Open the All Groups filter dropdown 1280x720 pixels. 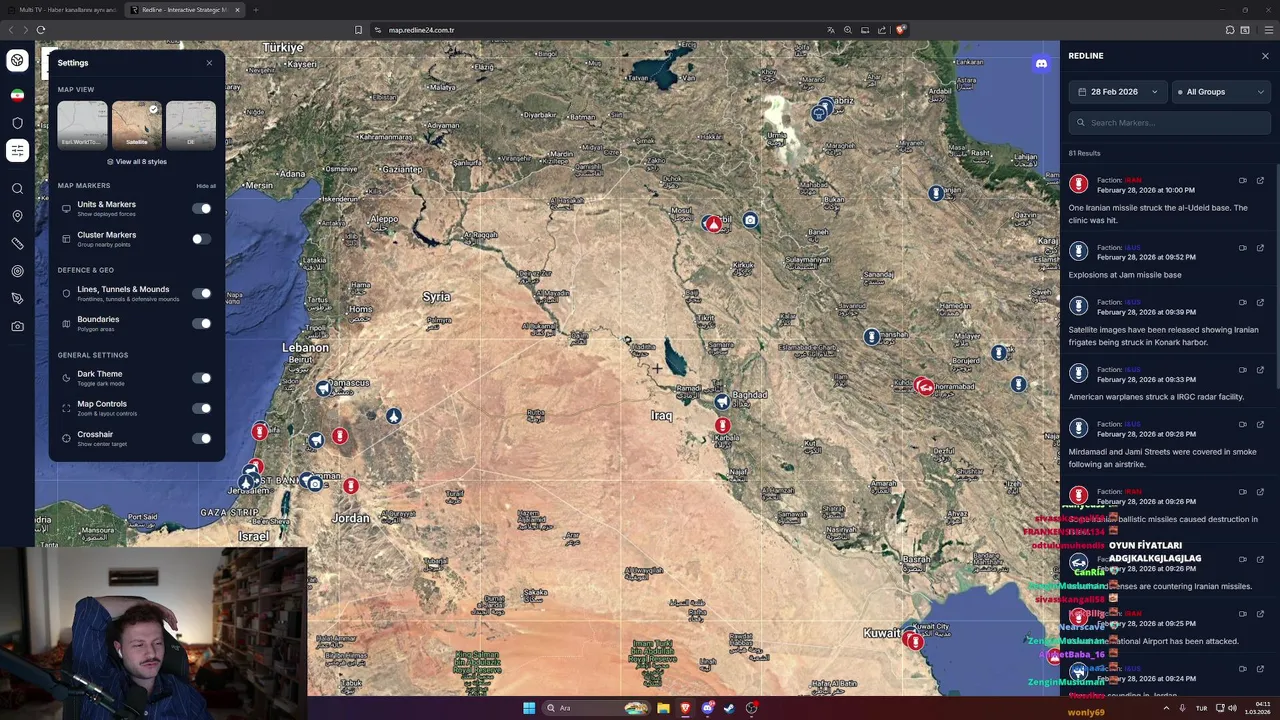(1221, 92)
